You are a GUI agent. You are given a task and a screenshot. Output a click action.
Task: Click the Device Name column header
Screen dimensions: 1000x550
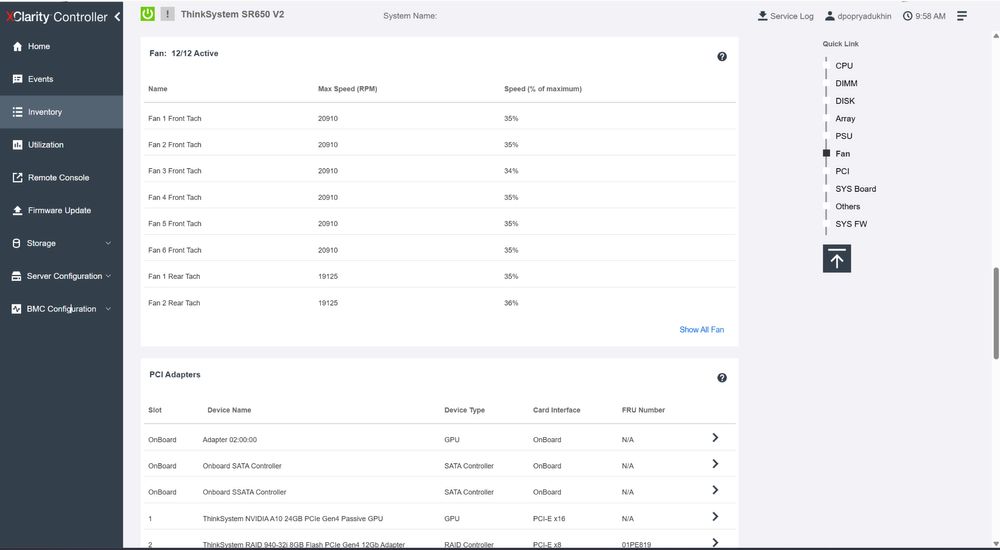point(229,410)
